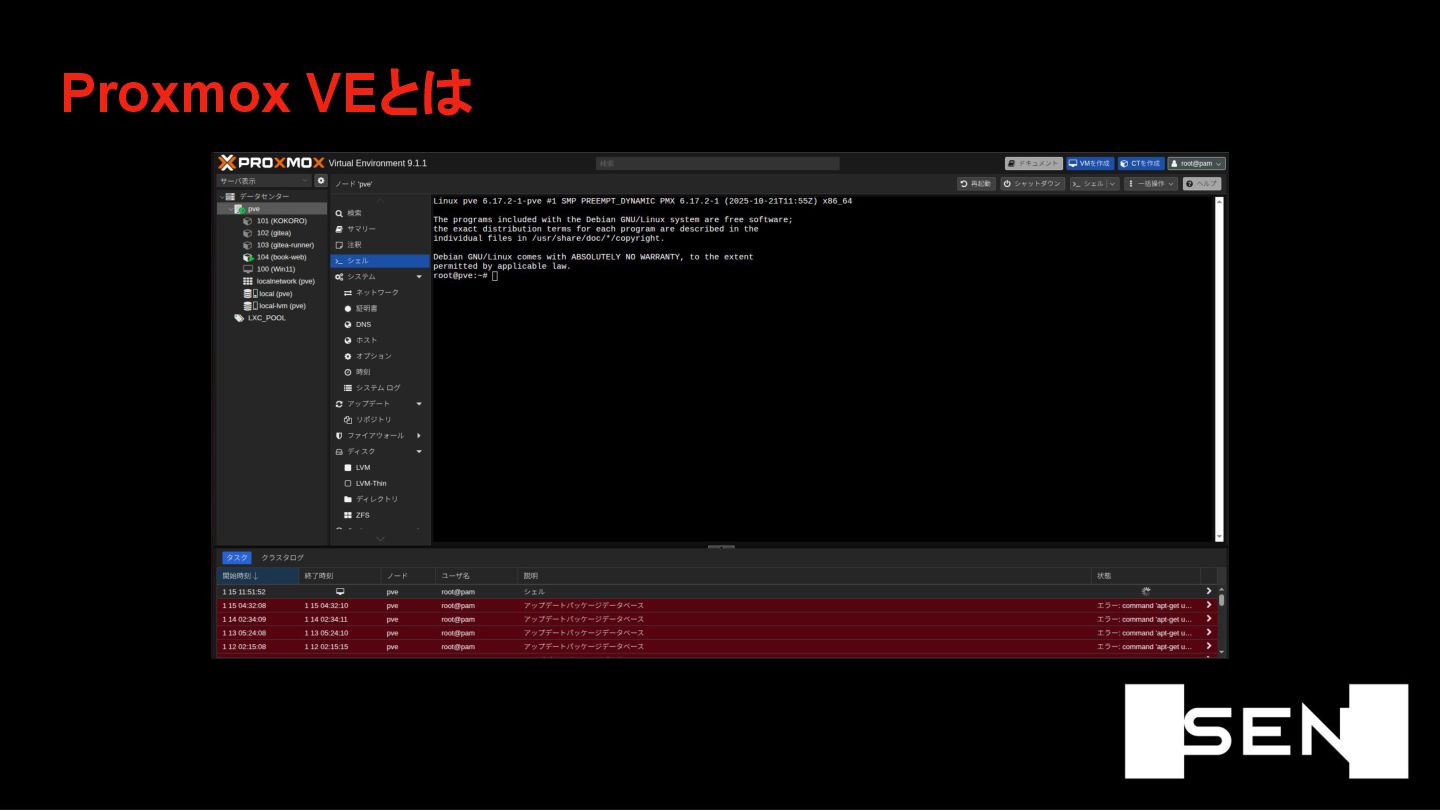Click the ヘルプ help button
This screenshot has height=810, width=1440.
1202,184
